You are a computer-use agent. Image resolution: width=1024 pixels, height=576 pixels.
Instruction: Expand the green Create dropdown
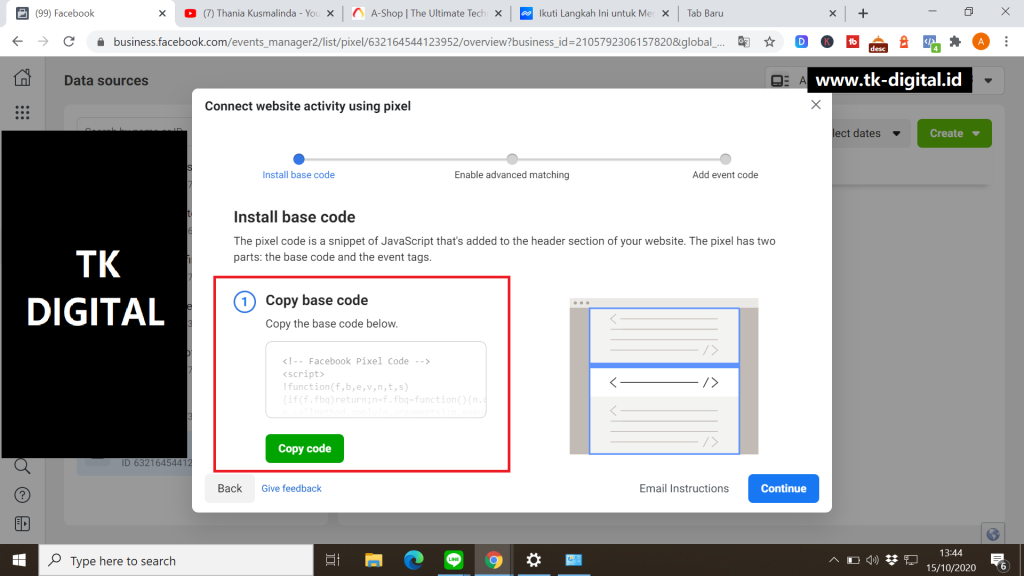click(953, 133)
